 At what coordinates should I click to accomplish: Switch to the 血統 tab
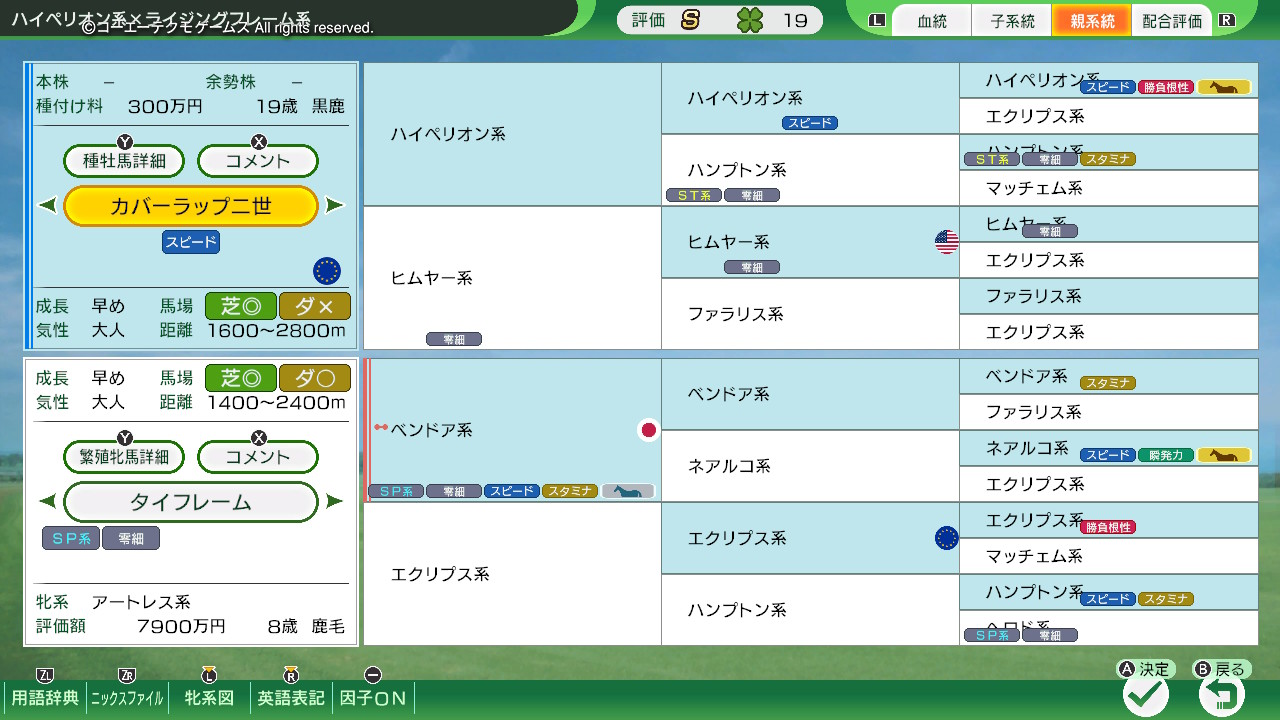point(931,21)
